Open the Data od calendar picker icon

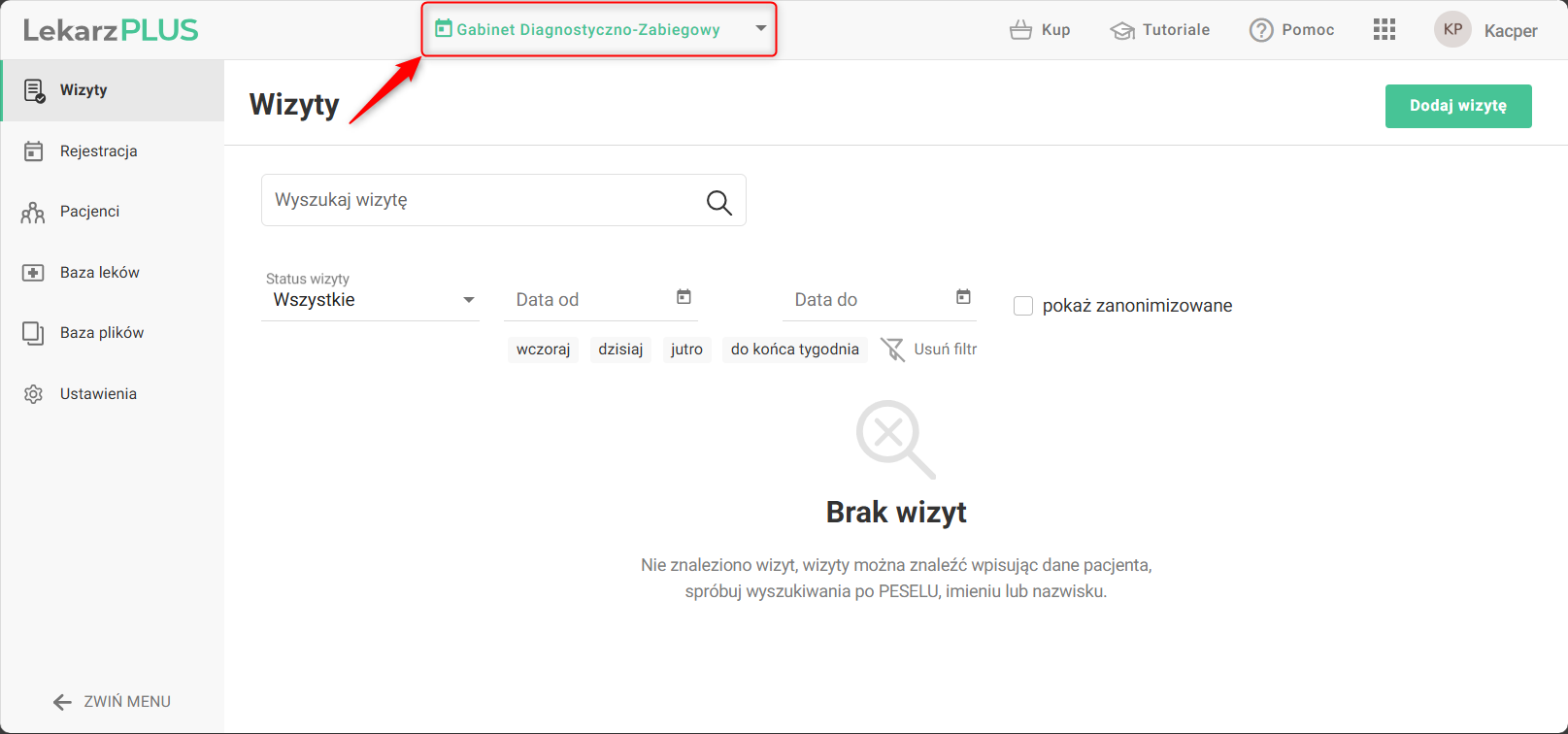tap(684, 297)
